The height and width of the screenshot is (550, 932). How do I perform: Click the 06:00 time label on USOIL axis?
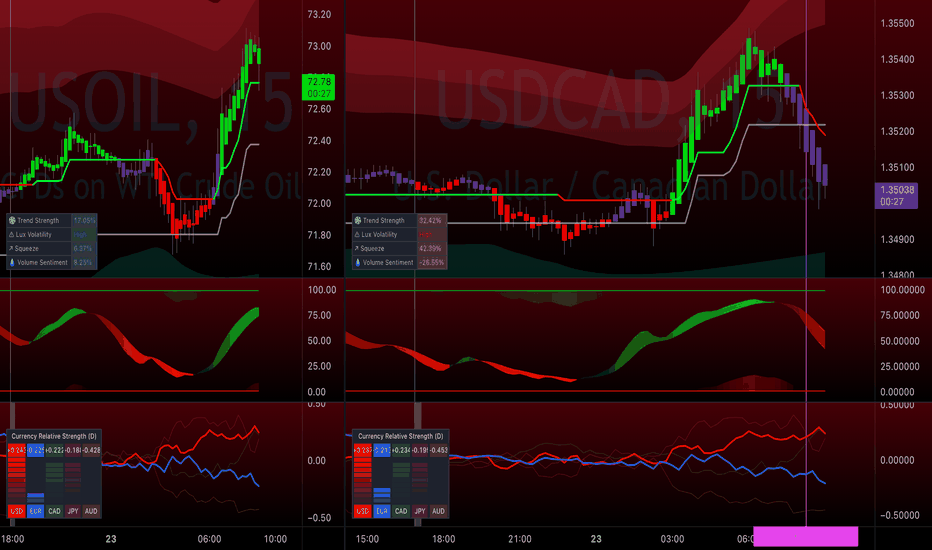point(209,539)
